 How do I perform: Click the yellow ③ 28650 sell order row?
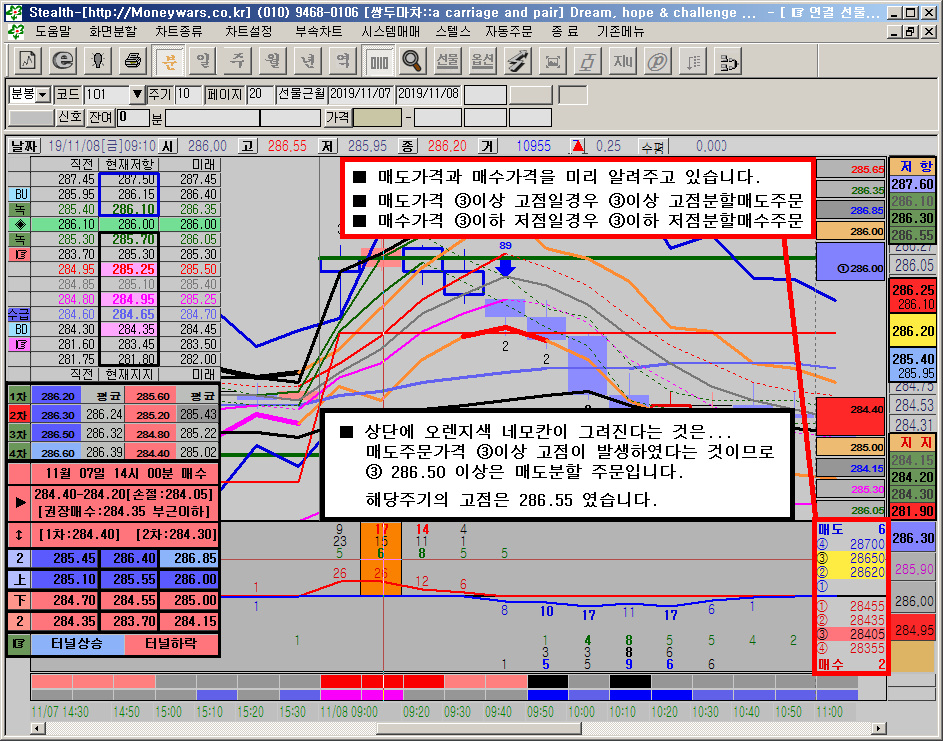pyautogui.click(x=851, y=558)
